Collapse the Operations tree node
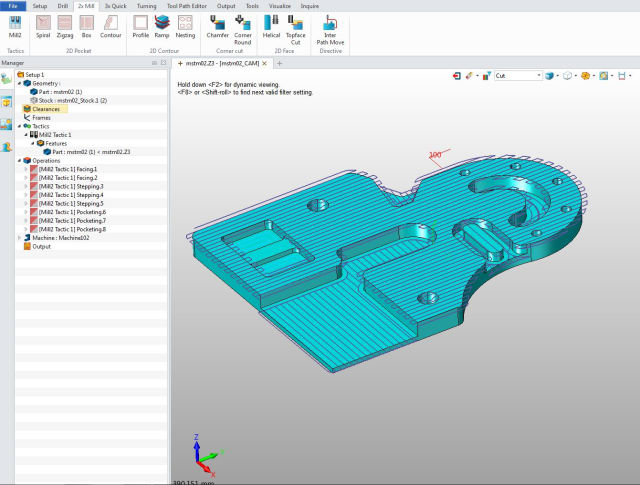The image size is (640, 485). click(19, 160)
